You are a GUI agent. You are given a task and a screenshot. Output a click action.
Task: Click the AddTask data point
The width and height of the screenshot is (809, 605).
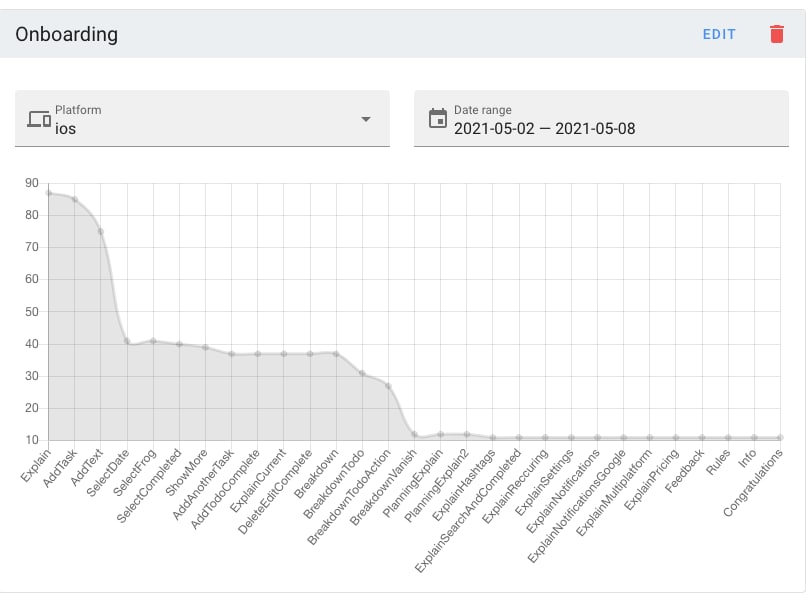(x=75, y=199)
